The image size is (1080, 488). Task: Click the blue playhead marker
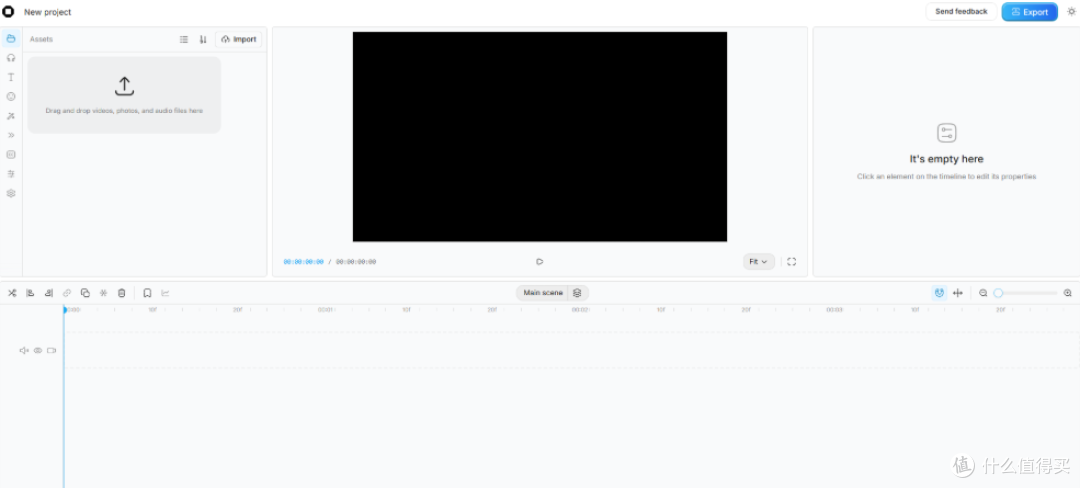pyautogui.click(x=65, y=310)
